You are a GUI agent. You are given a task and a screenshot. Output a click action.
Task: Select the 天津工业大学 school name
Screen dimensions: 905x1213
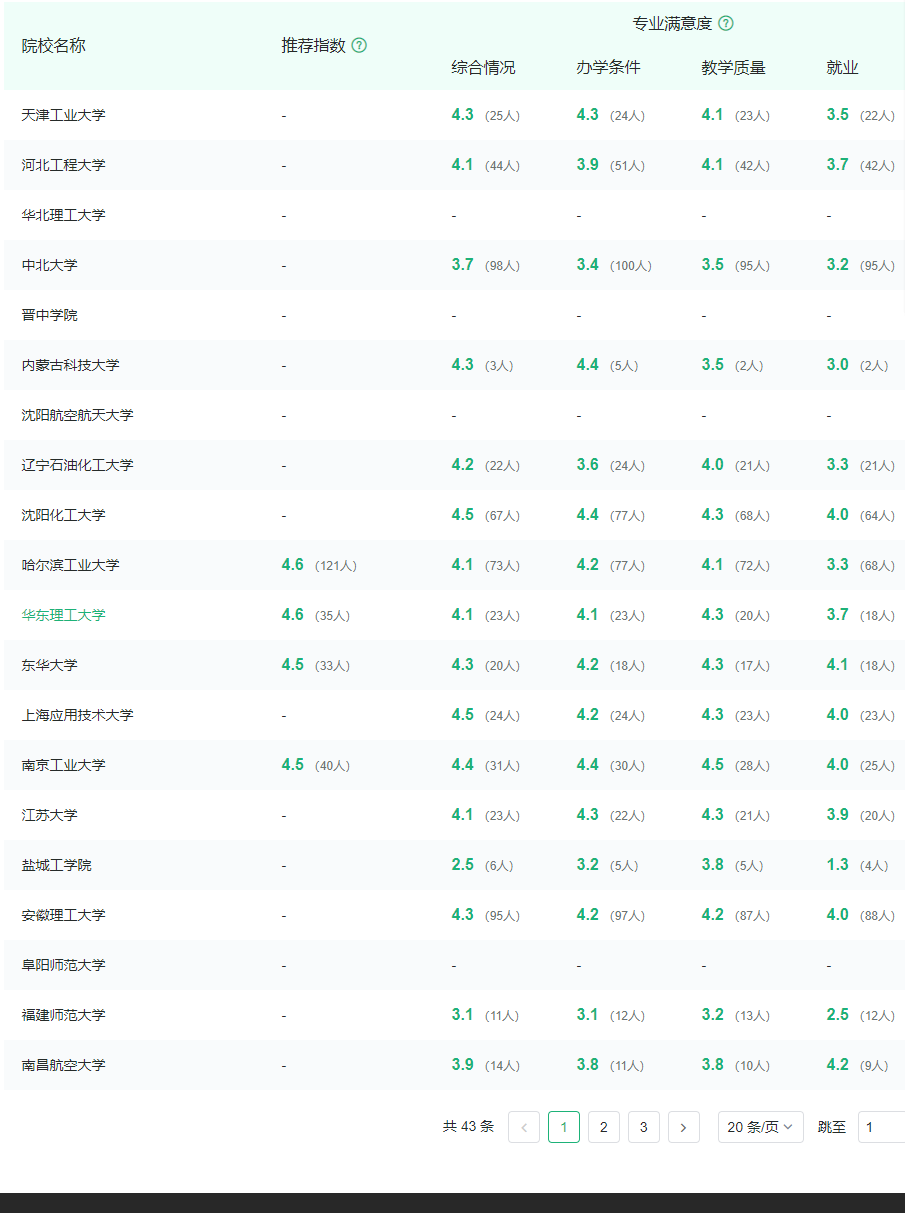pos(64,114)
